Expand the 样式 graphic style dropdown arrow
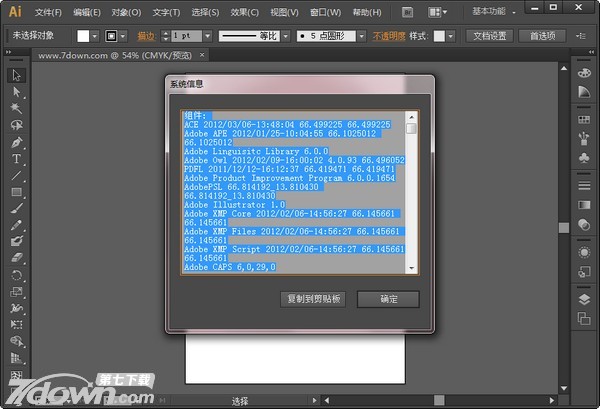The height and width of the screenshot is (409, 600). (x=451, y=36)
